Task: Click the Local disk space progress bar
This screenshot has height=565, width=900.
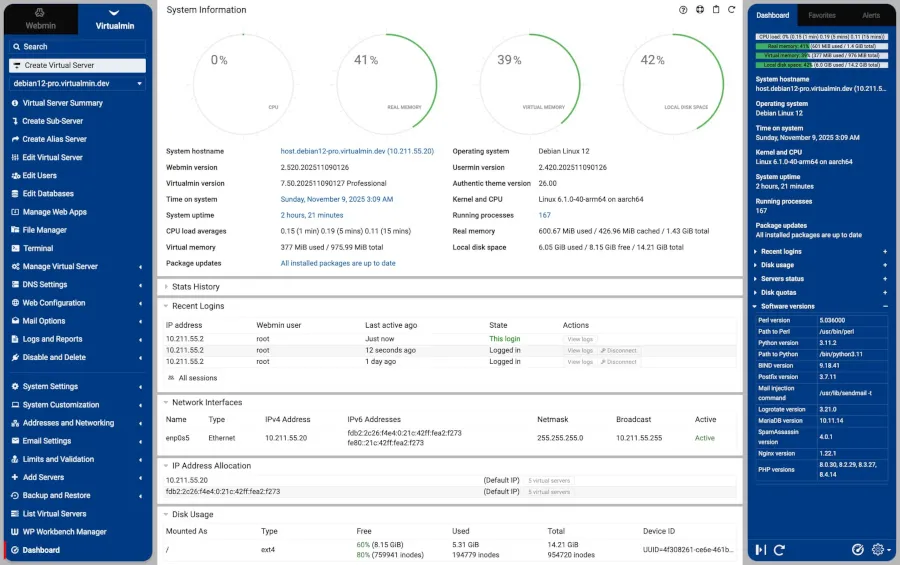Action: (x=821, y=64)
